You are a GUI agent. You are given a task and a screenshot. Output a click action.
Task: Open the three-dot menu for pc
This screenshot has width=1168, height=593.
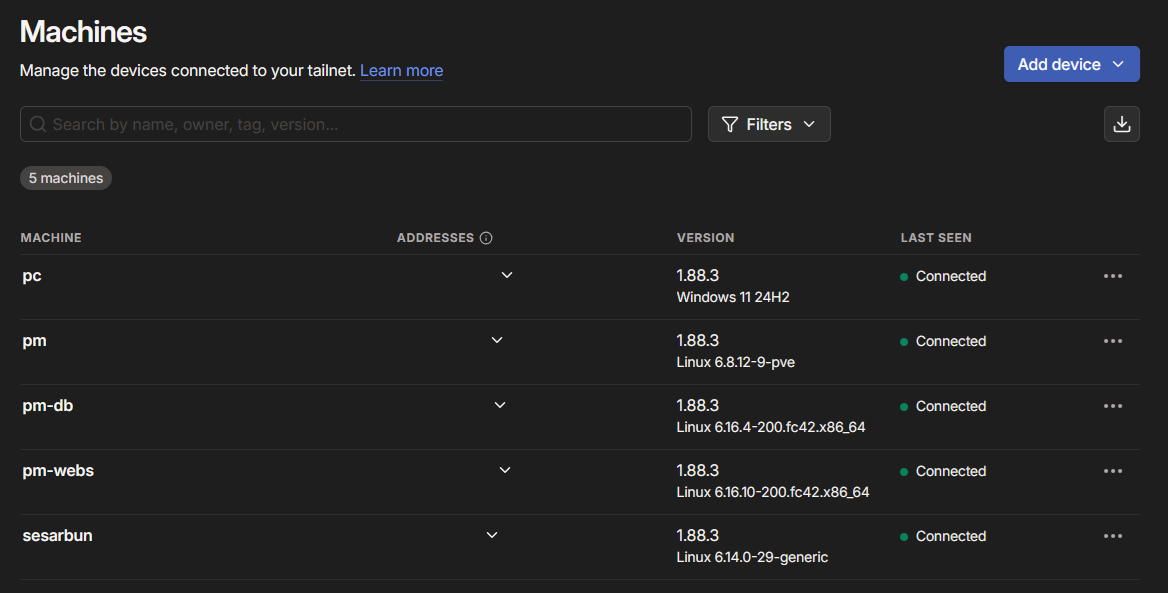coord(1112,276)
